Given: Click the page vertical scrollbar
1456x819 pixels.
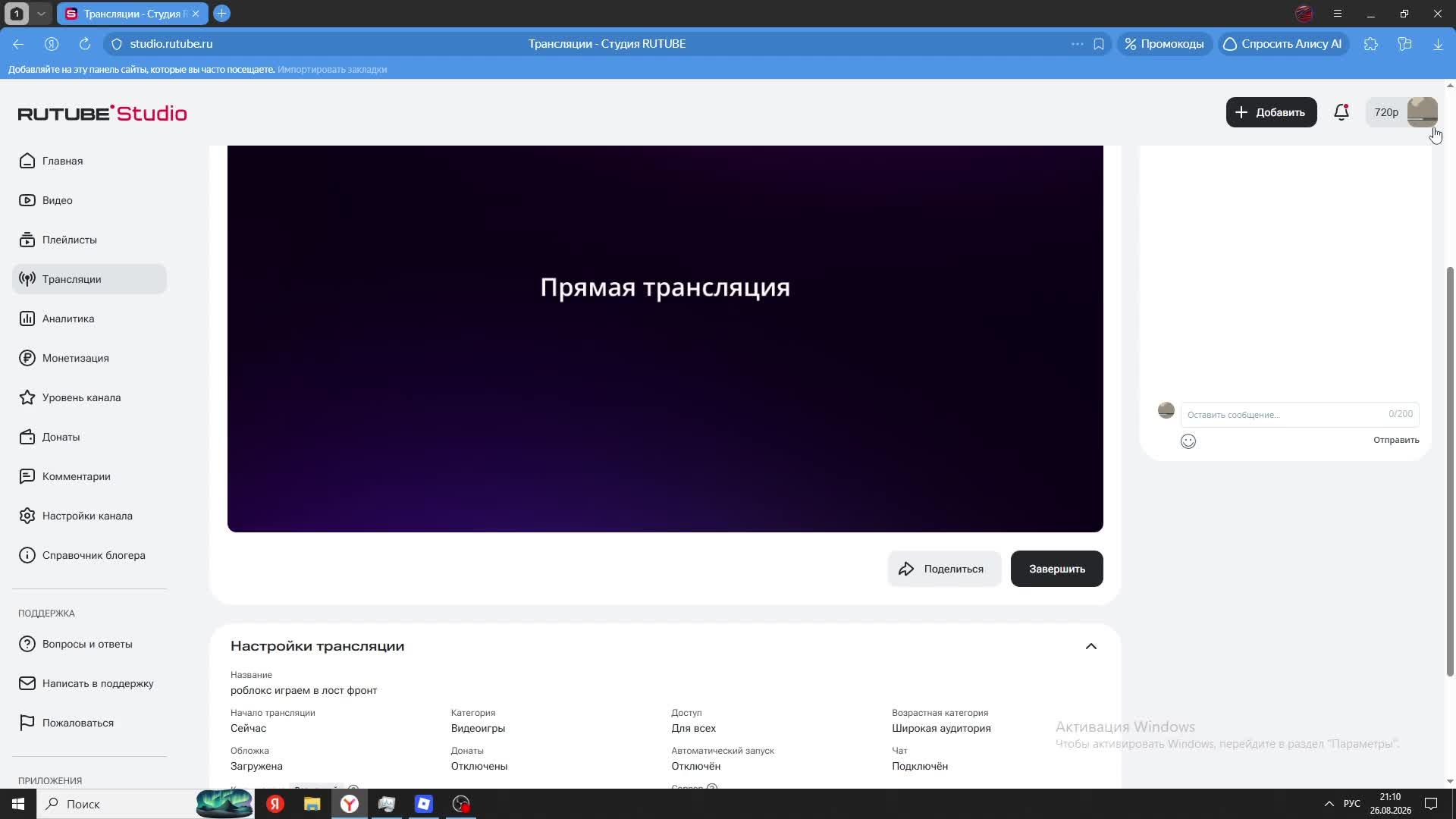Looking at the screenshot, I should tap(1450, 470).
